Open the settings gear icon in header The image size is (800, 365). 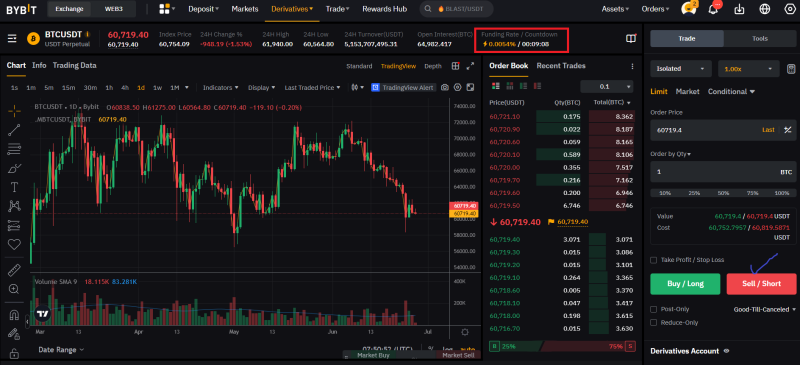[x=790, y=9]
